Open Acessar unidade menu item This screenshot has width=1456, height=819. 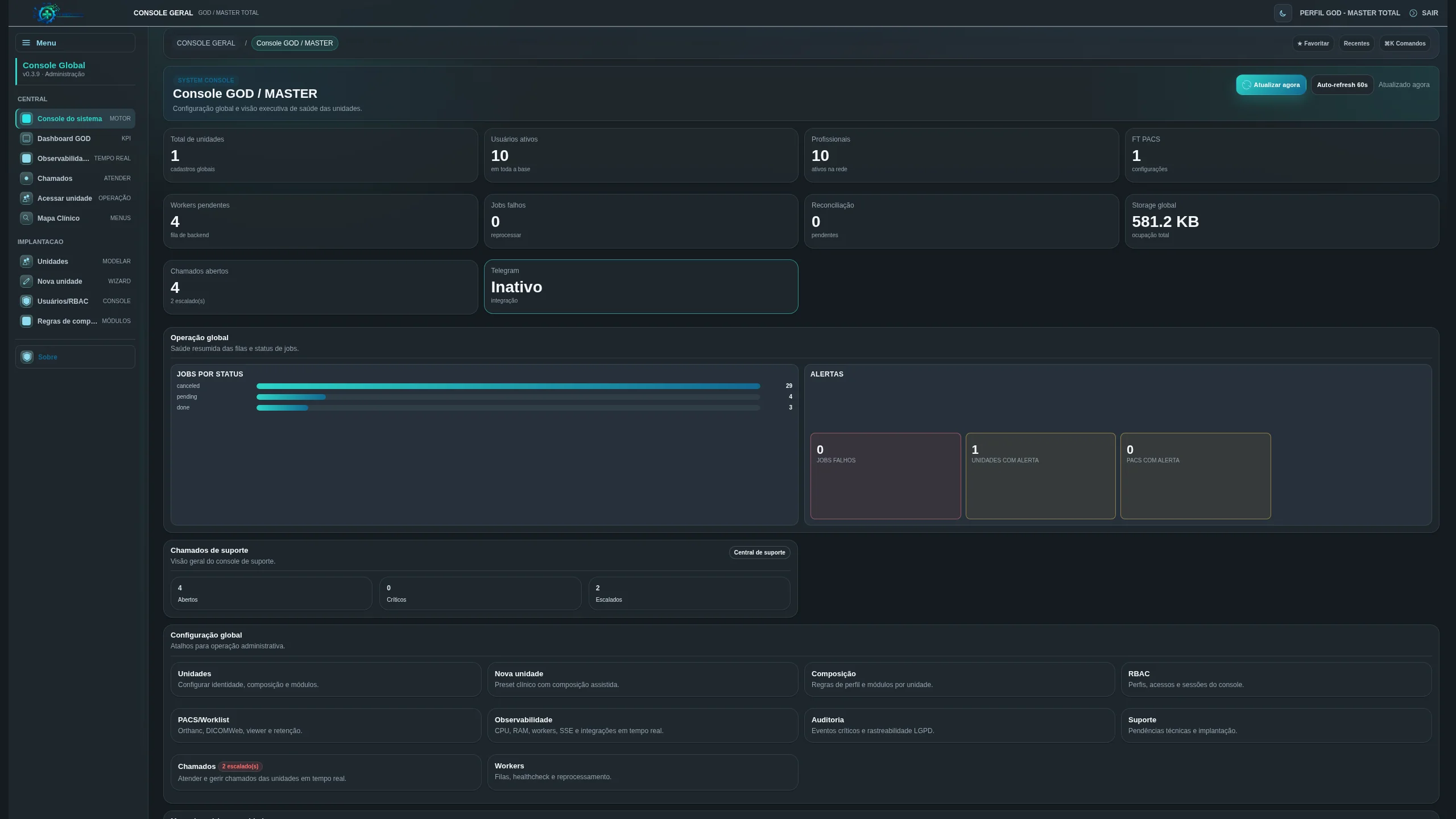75,198
